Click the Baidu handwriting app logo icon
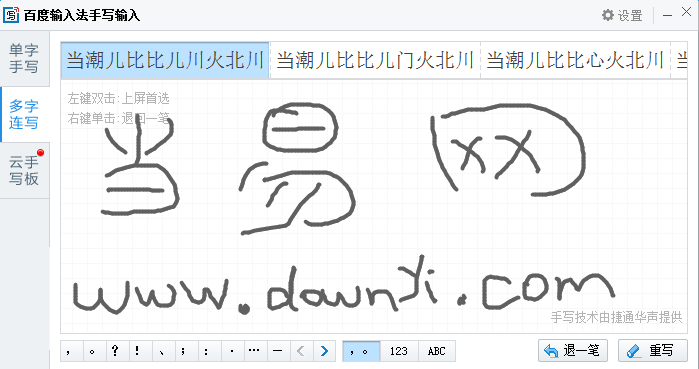This screenshot has height=369, width=699. point(11,15)
